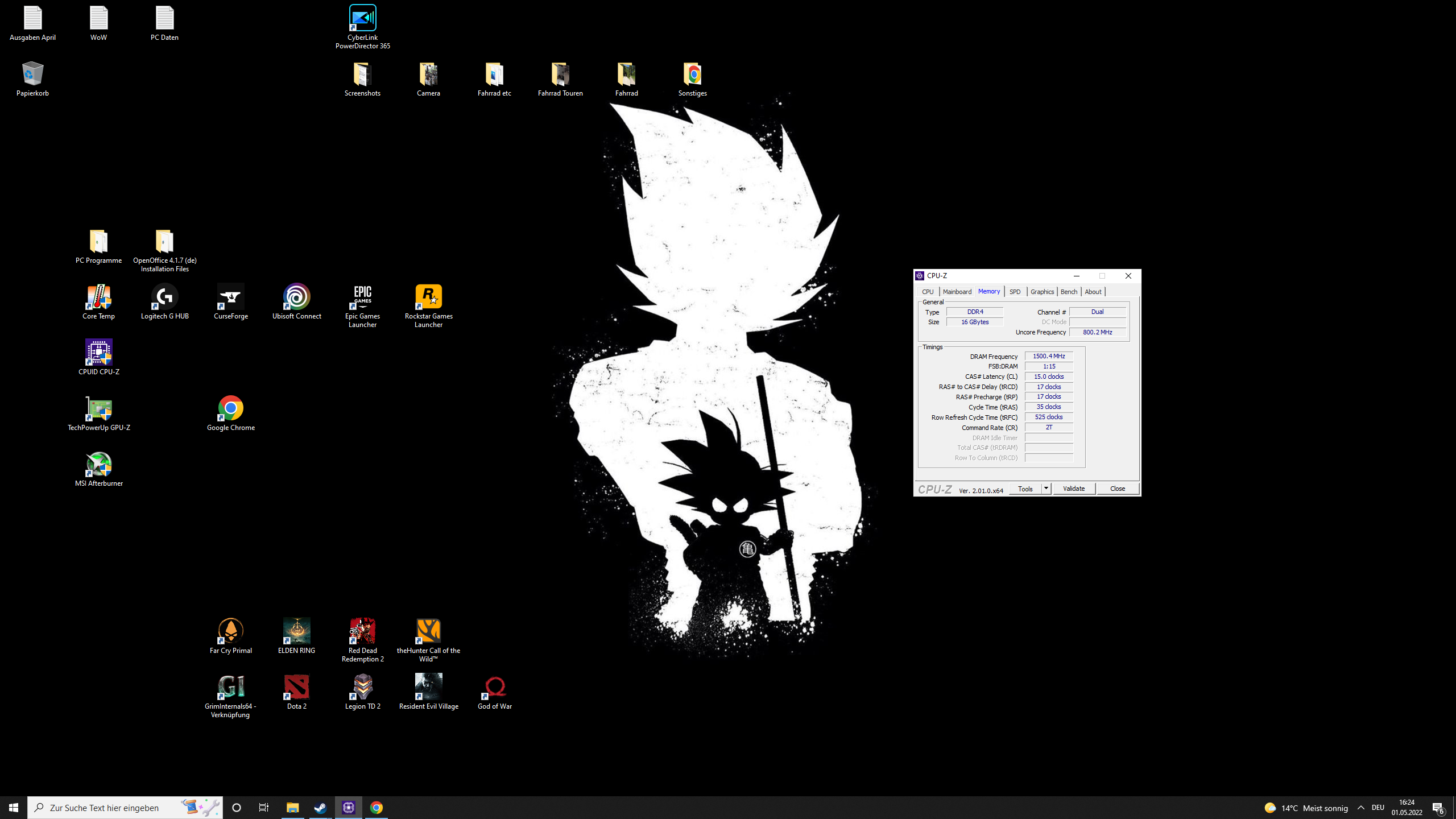Open the Epic Games Launcher icon
1456x819 pixels.
[362, 297]
